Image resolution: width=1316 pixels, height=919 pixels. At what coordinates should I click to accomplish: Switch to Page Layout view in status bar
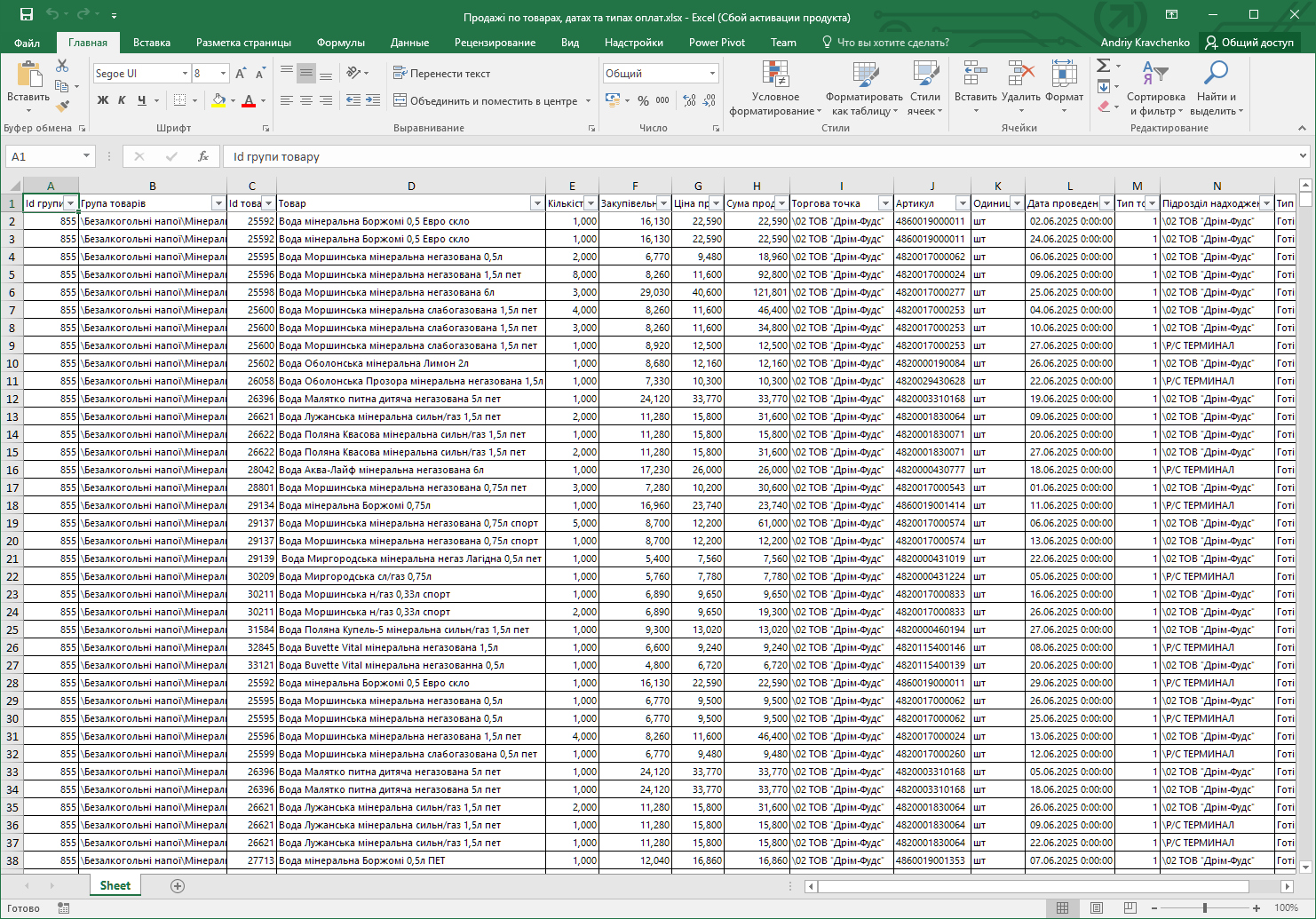click(1097, 907)
